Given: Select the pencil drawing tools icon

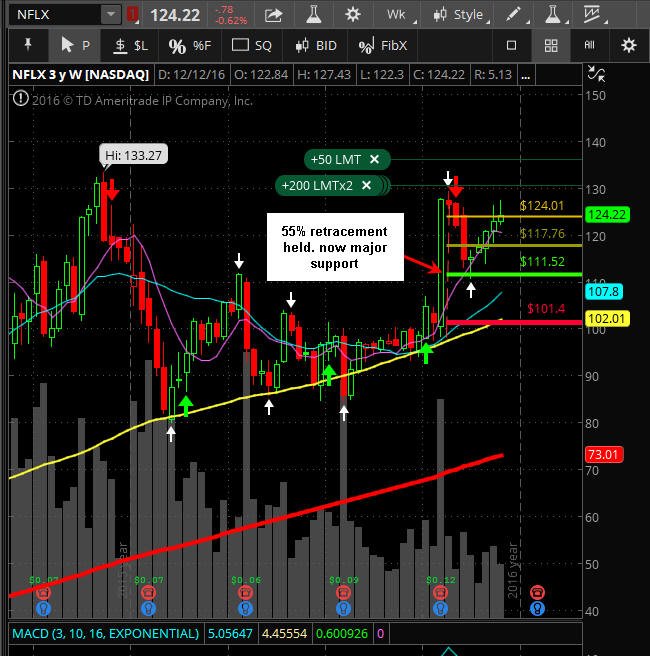Looking at the screenshot, I should point(514,15).
